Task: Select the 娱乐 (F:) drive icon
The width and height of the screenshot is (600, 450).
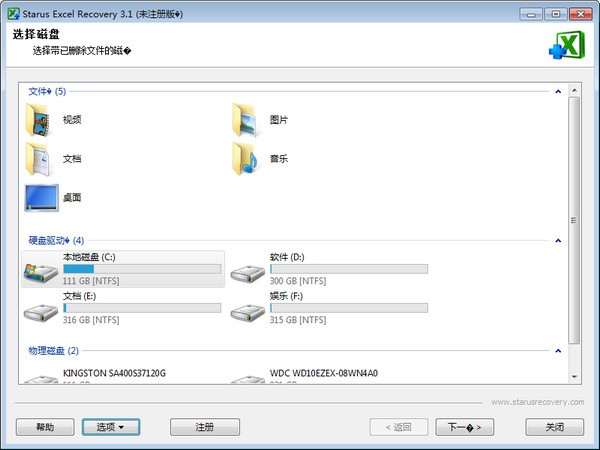Action: 248,310
